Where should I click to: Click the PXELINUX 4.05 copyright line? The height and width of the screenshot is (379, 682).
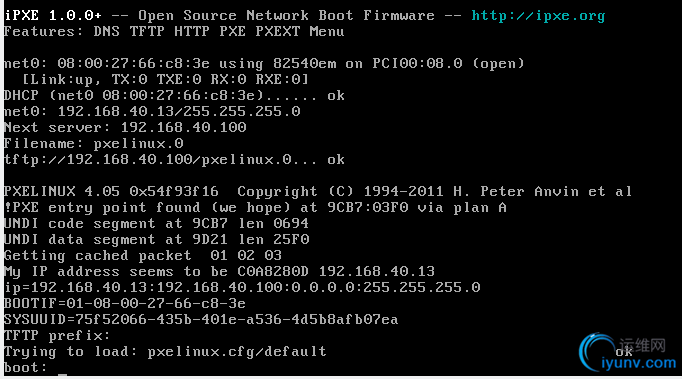point(318,192)
